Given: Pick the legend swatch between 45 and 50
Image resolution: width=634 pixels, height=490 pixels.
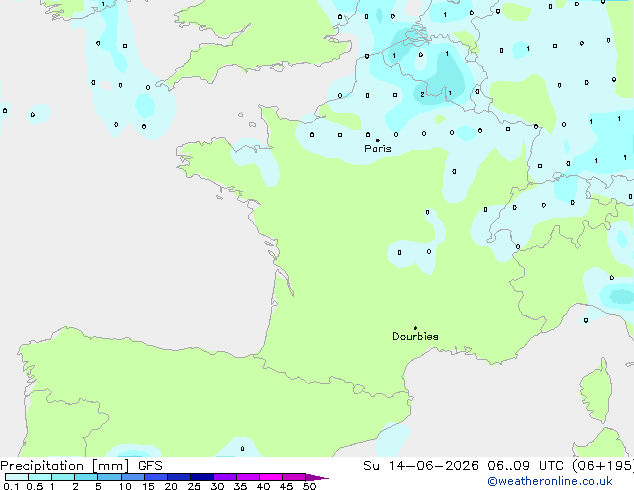Looking at the screenshot, I should point(294,477).
